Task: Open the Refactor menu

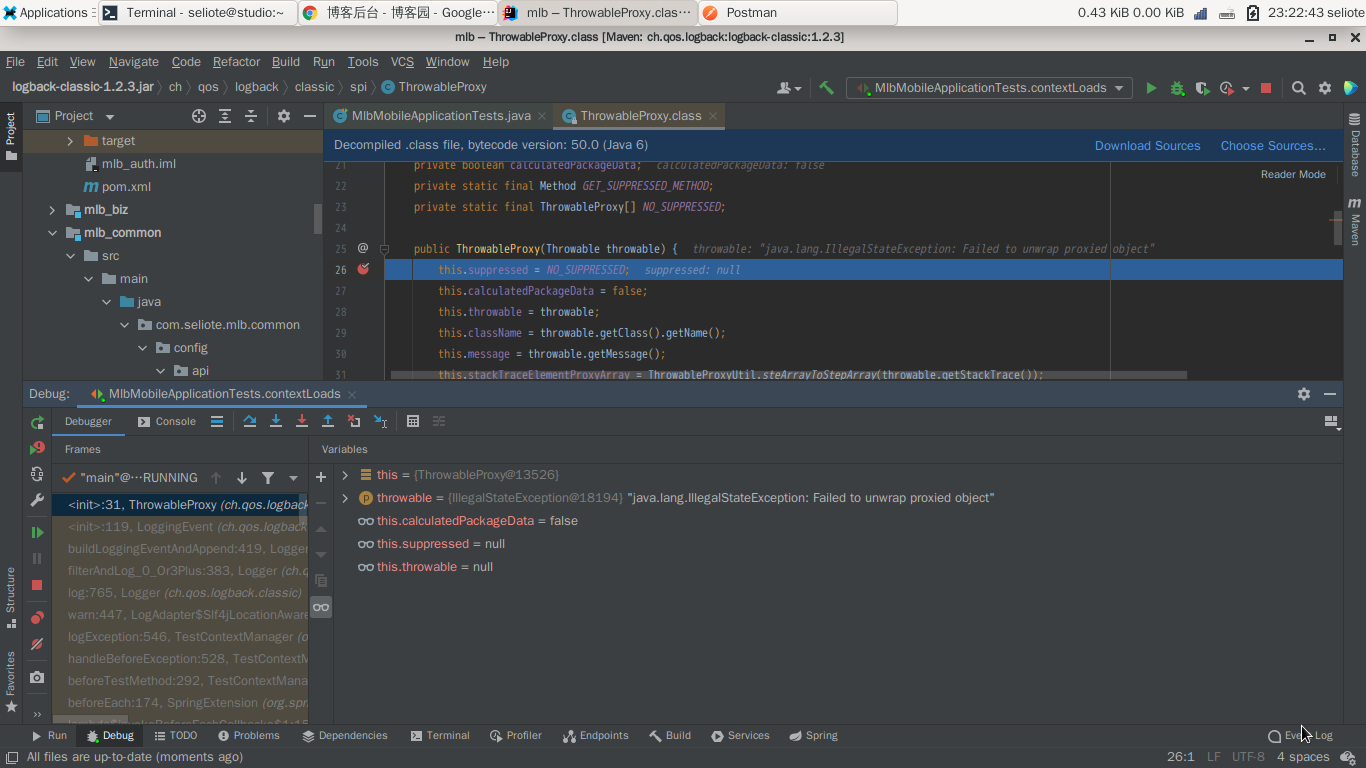Action: point(236,61)
